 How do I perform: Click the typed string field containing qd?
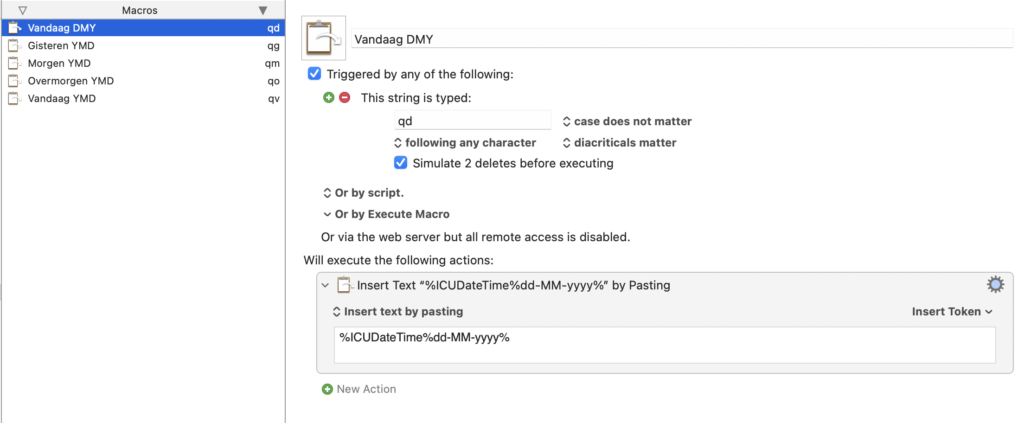pos(471,121)
